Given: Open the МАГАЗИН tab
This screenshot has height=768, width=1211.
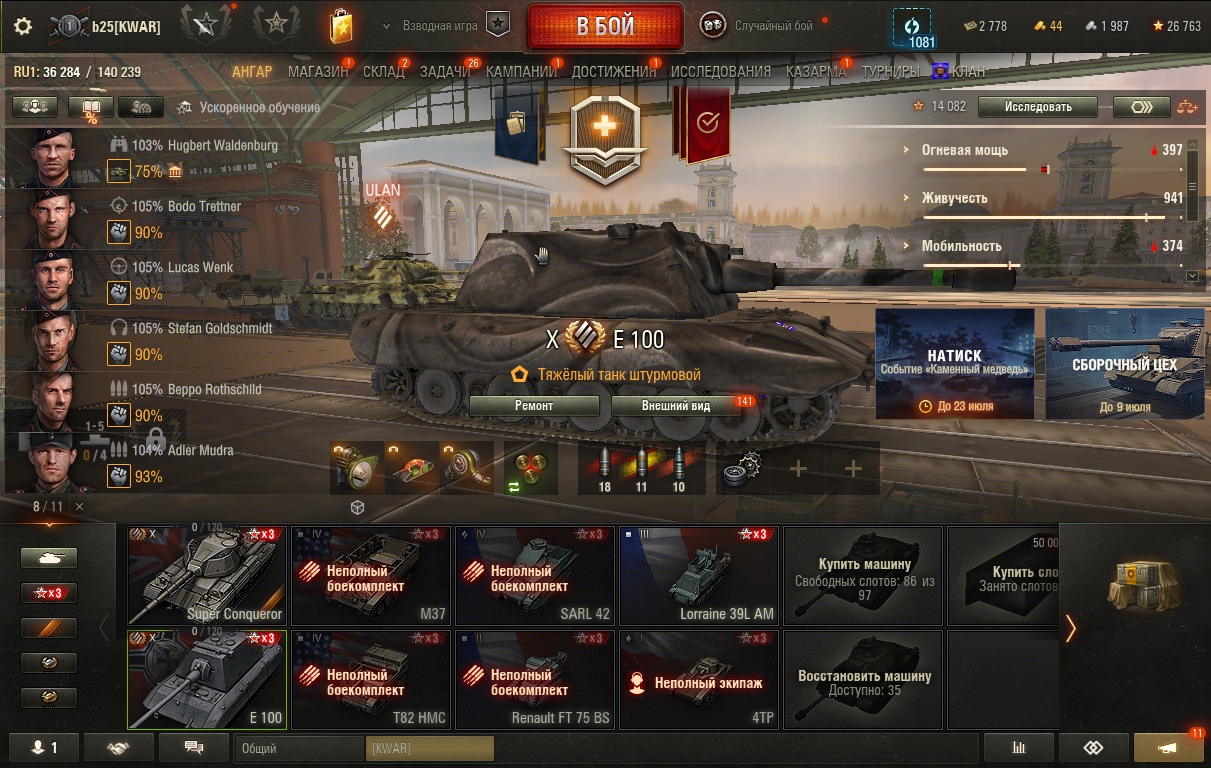Looking at the screenshot, I should [318, 72].
